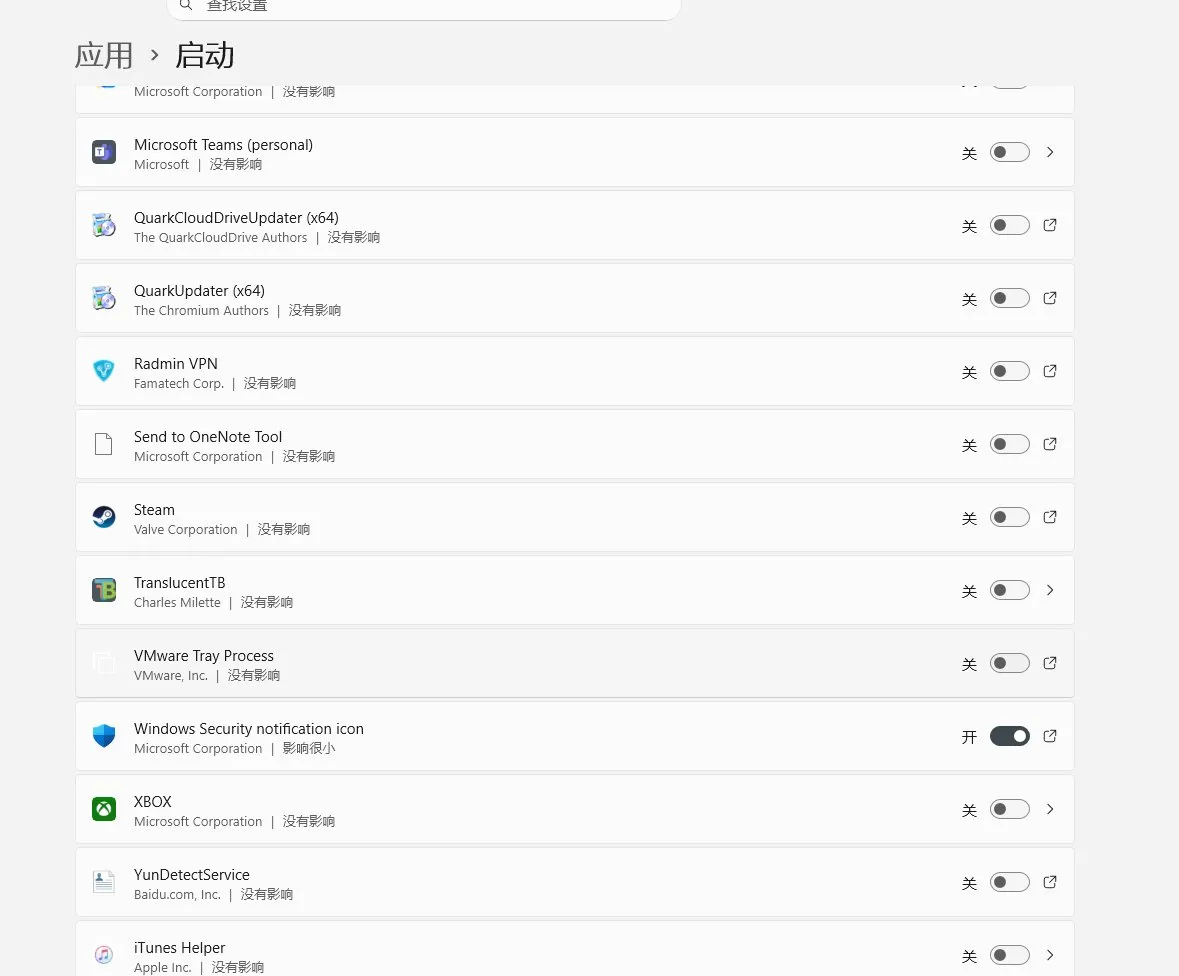The width and height of the screenshot is (1179, 976).
Task: Go back to 应用 breadcrumb
Action: point(104,55)
